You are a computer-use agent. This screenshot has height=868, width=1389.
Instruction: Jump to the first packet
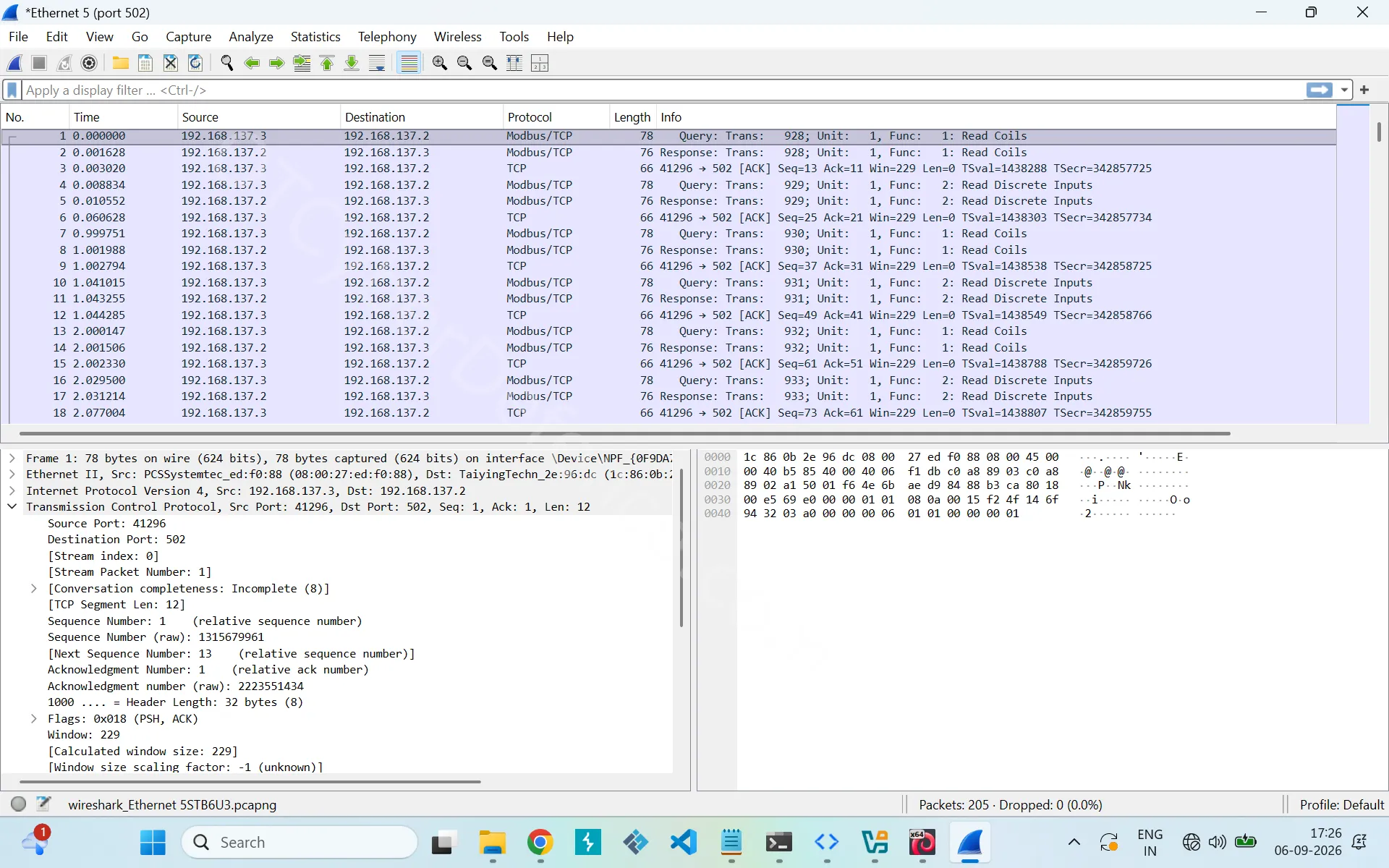[327, 63]
